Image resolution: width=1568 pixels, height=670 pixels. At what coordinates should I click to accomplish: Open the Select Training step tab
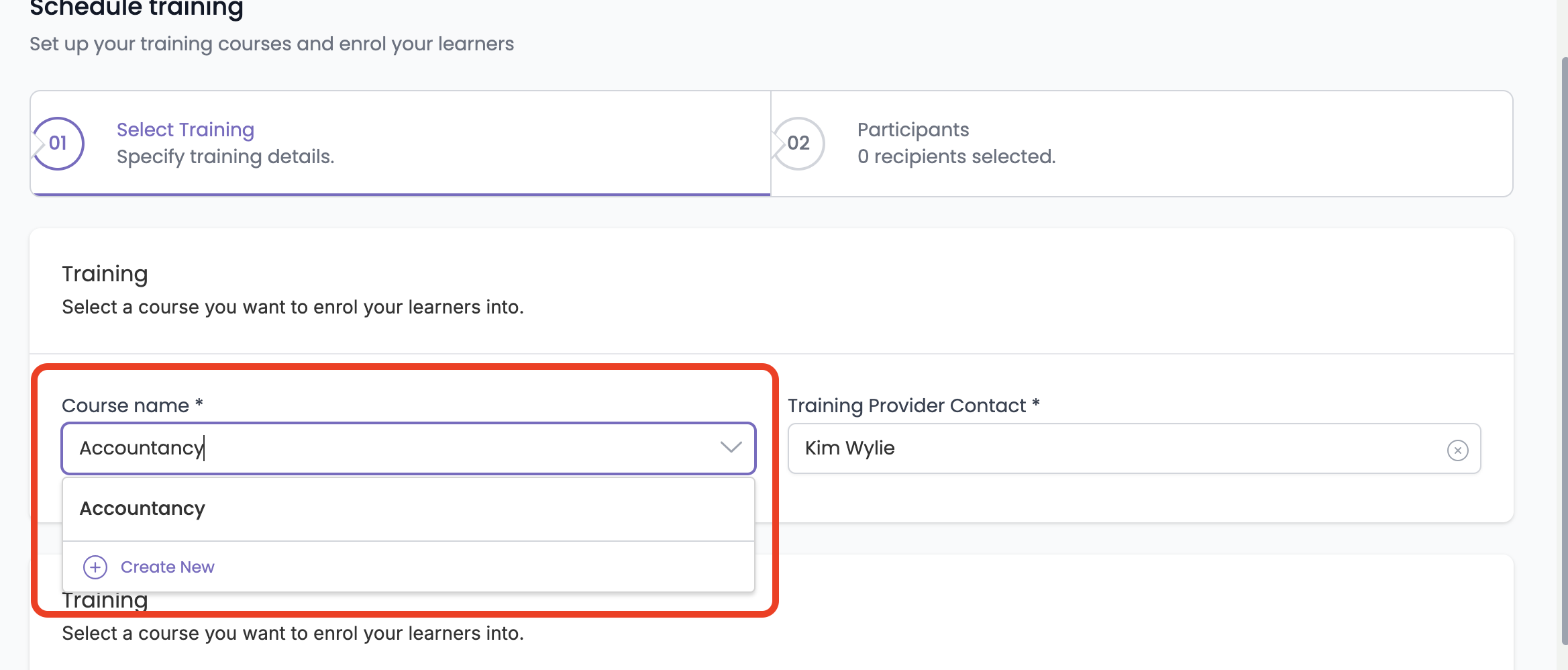point(401,144)
